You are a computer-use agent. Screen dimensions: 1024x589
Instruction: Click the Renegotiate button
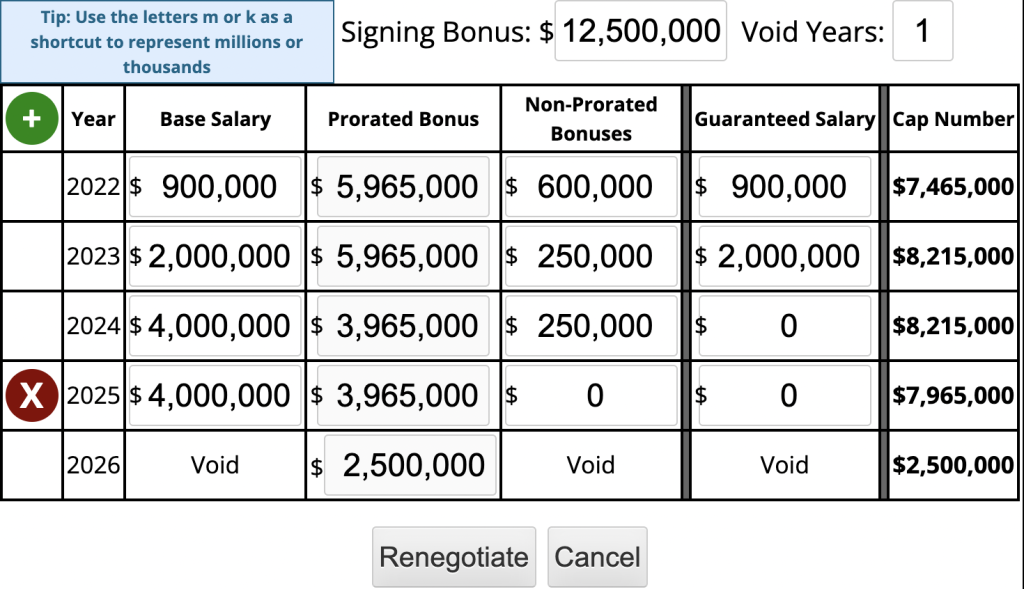pyautogui.click(x=454, y=557)
